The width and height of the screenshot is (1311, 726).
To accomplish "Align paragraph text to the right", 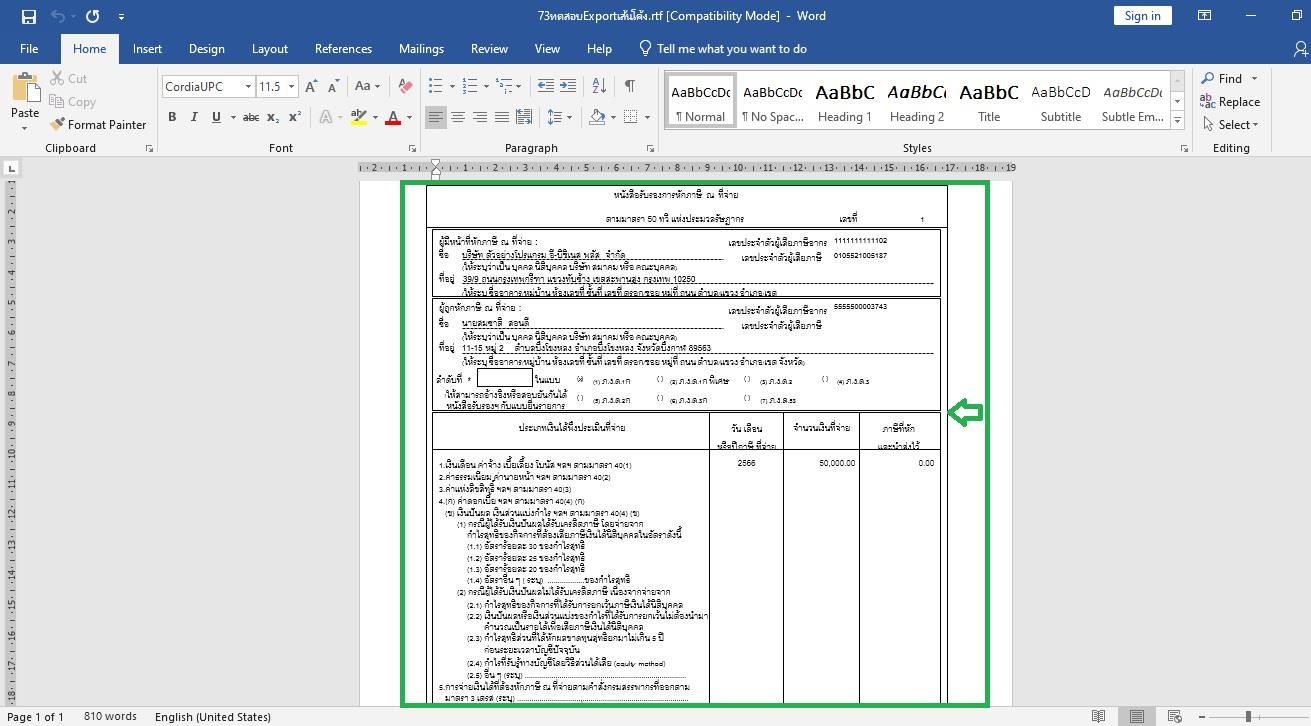I will coord(480,117).
